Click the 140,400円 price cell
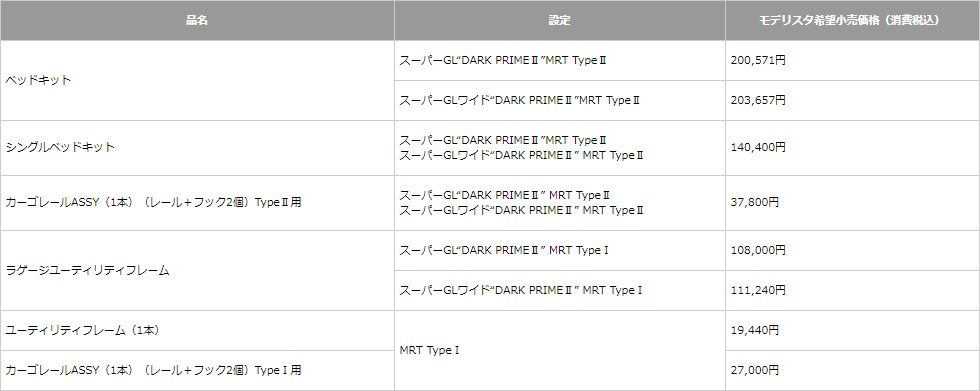The height and width of the screenshot is (391, 980). 852,148
